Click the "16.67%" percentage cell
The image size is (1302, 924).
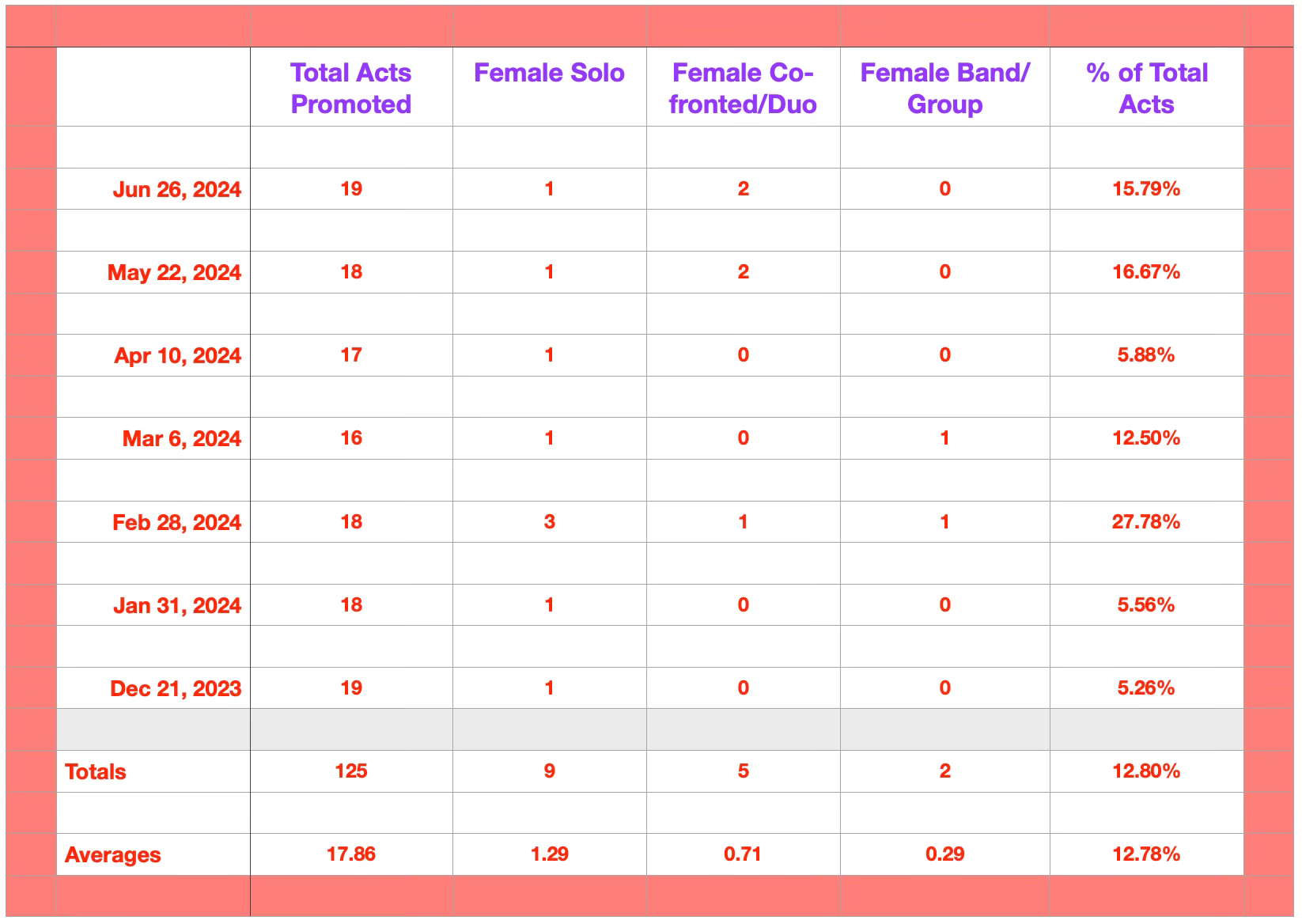tap(1146, 271)
